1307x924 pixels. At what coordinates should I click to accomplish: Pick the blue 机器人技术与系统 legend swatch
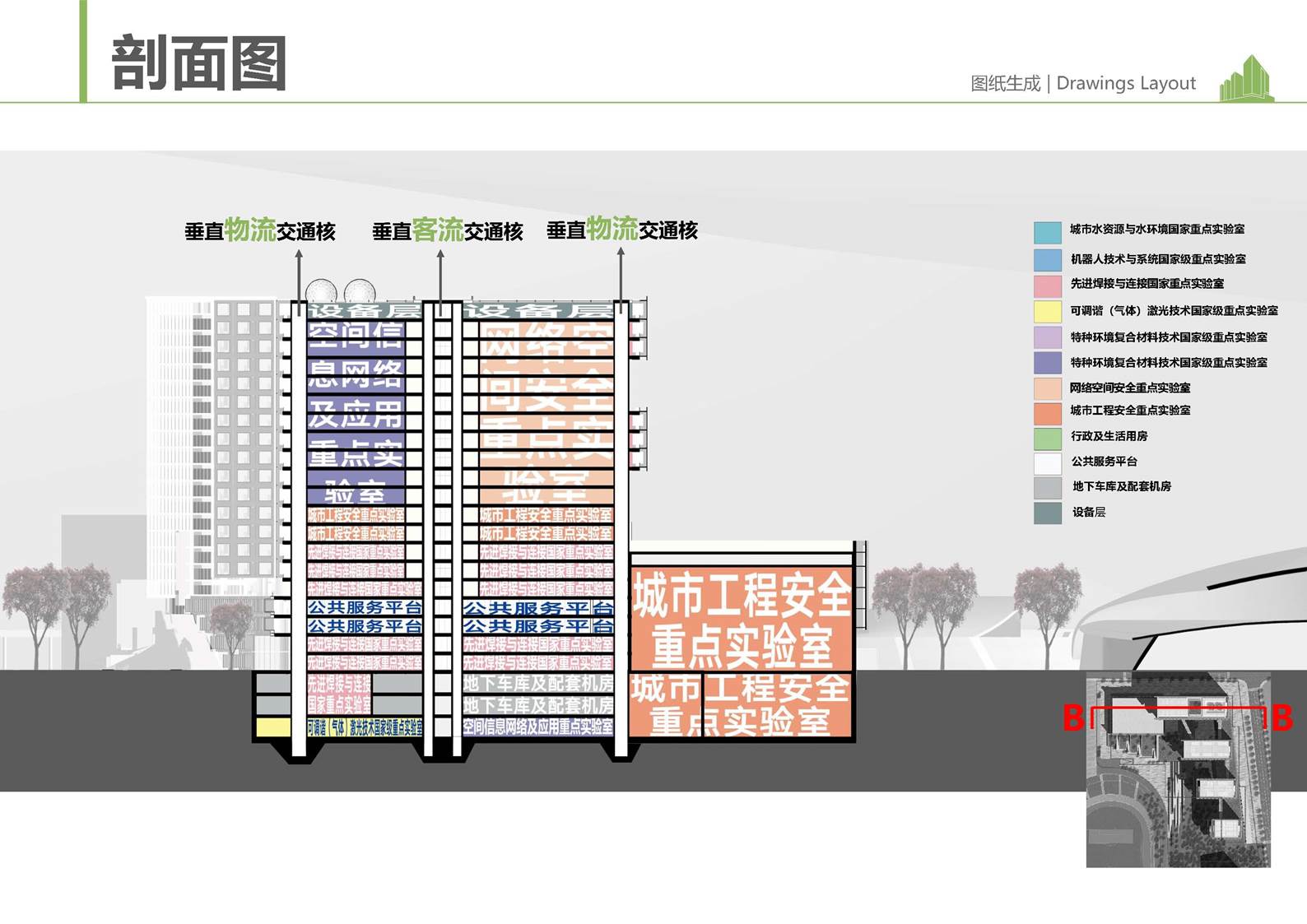1047,259
